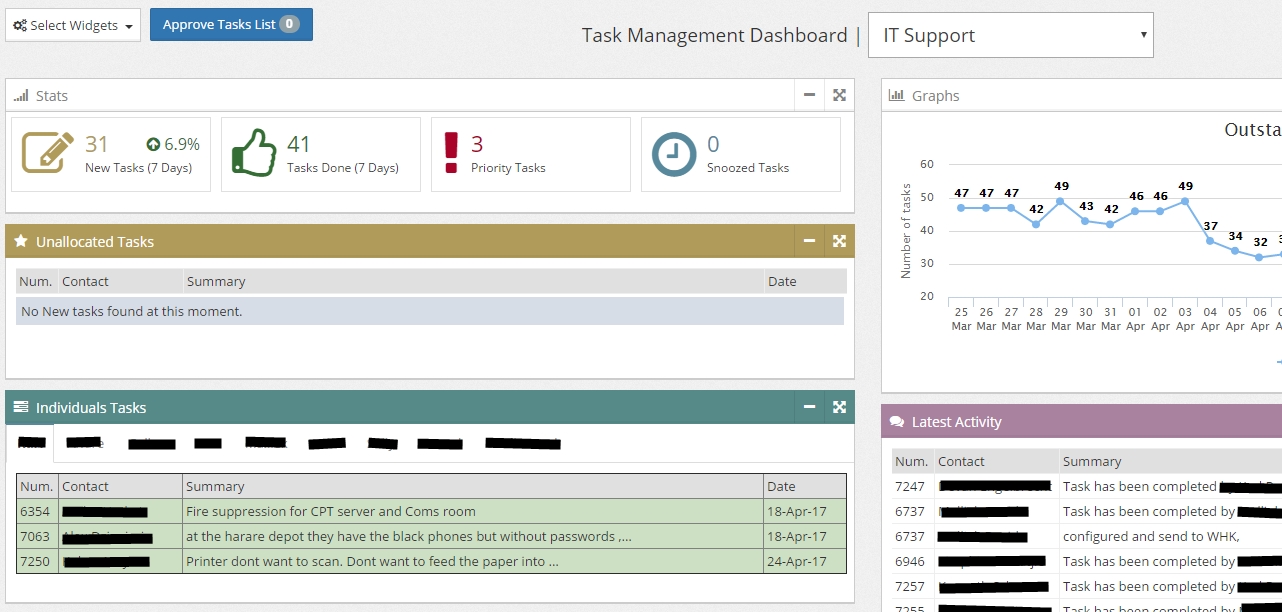Click the 03 Apr data point showing 49
This screenshot has height=612, width=1282.
click(1185, 201)
